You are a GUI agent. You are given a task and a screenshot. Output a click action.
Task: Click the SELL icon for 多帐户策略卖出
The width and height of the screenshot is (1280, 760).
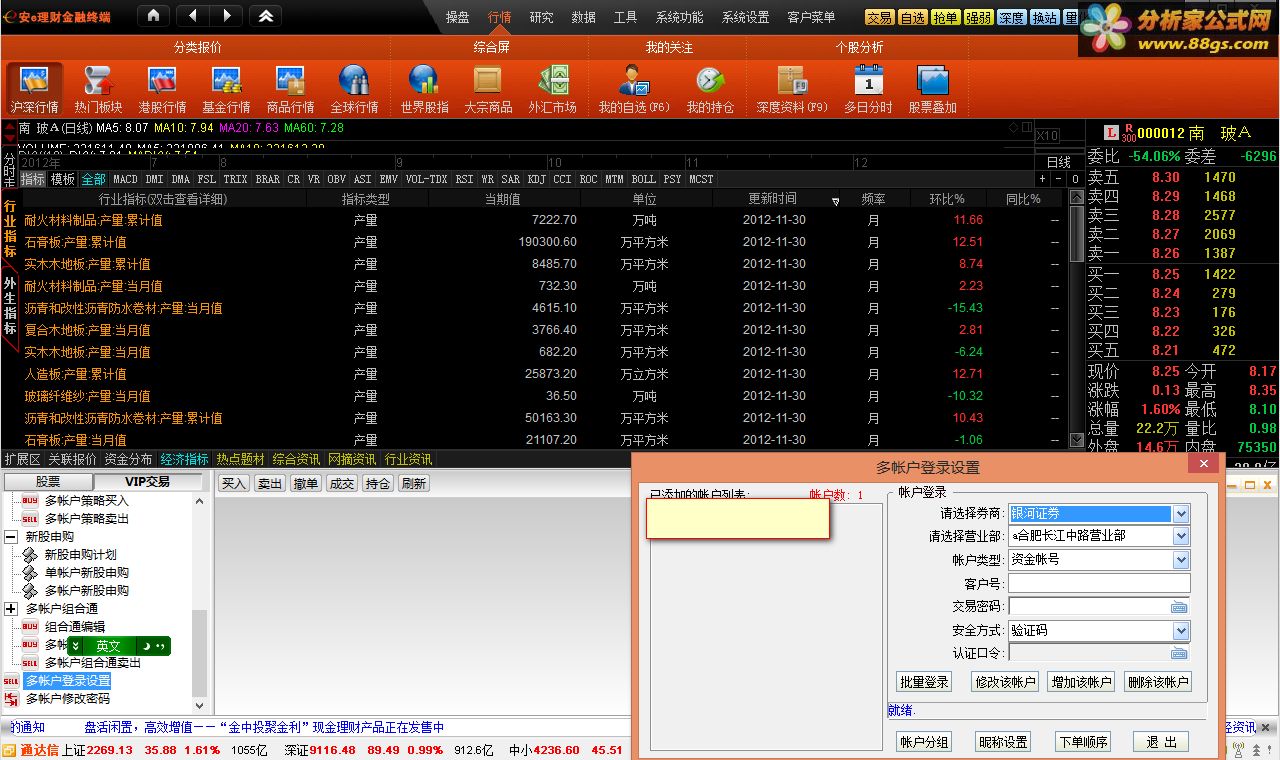click(x=30, y=518)
